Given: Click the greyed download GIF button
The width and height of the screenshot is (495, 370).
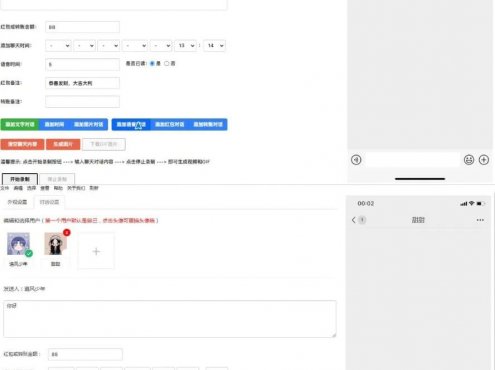Looking at the screenshot, I should click(104, 144).
